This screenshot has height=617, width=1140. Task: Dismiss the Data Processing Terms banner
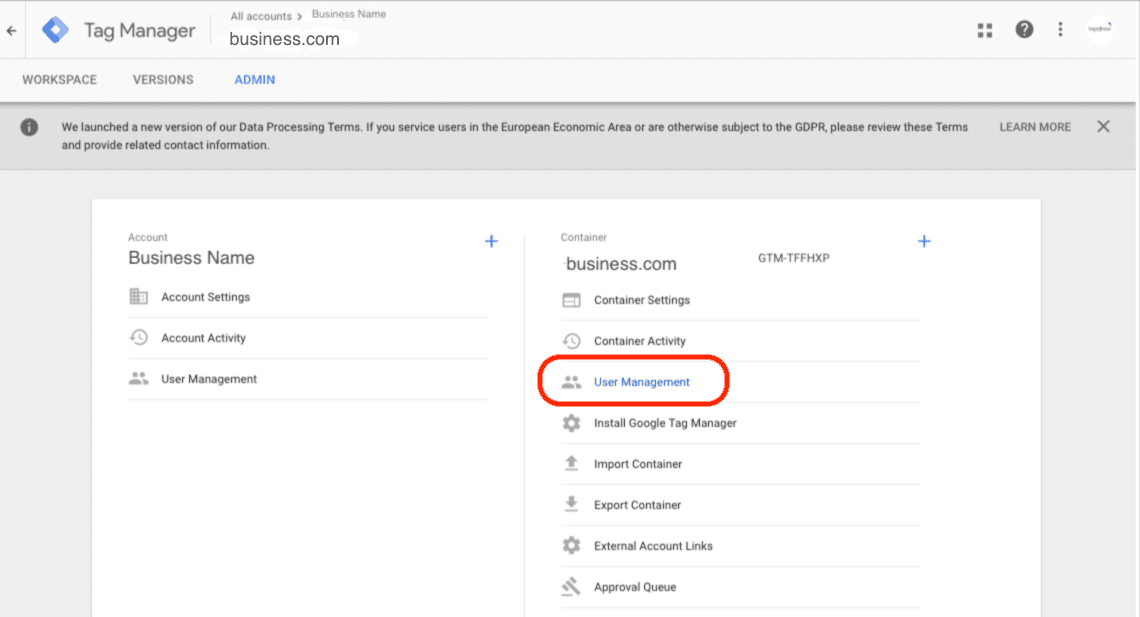pyautogui.click(x=1103, y=126)
